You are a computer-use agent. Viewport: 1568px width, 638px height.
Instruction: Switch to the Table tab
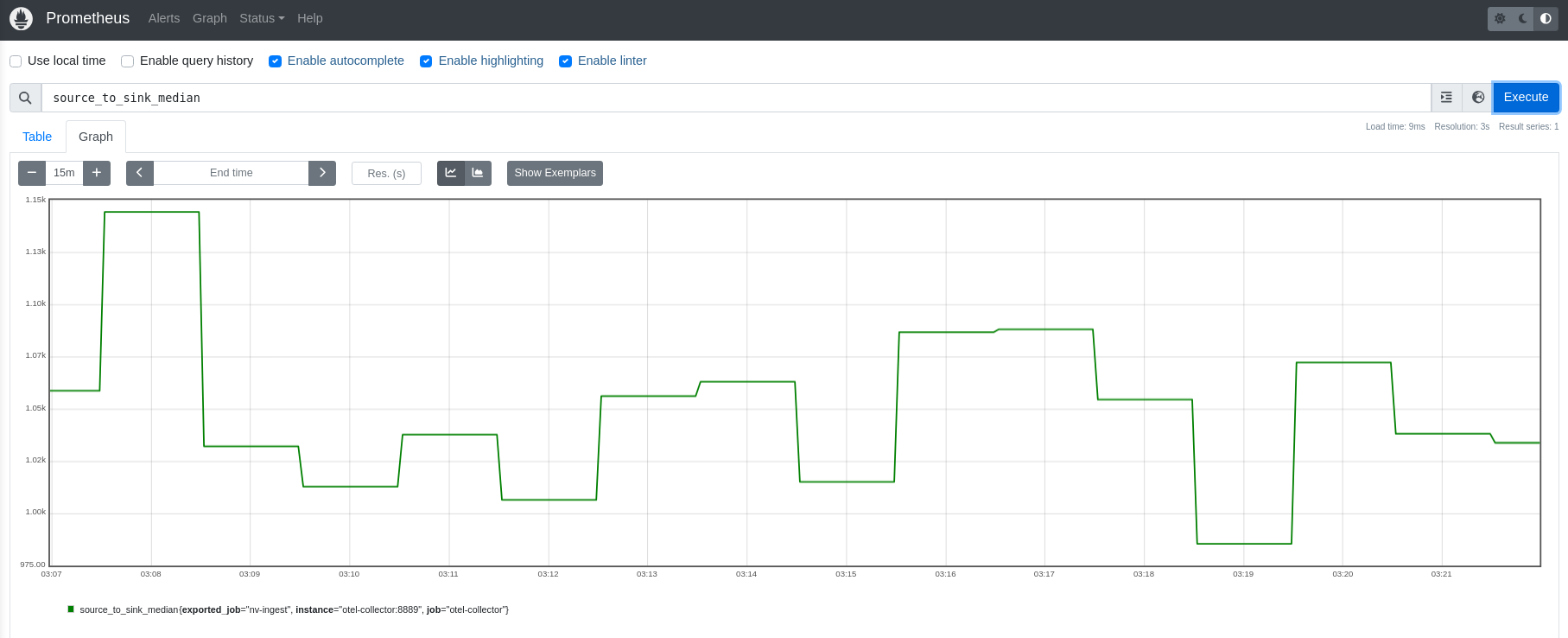point(37,137)
